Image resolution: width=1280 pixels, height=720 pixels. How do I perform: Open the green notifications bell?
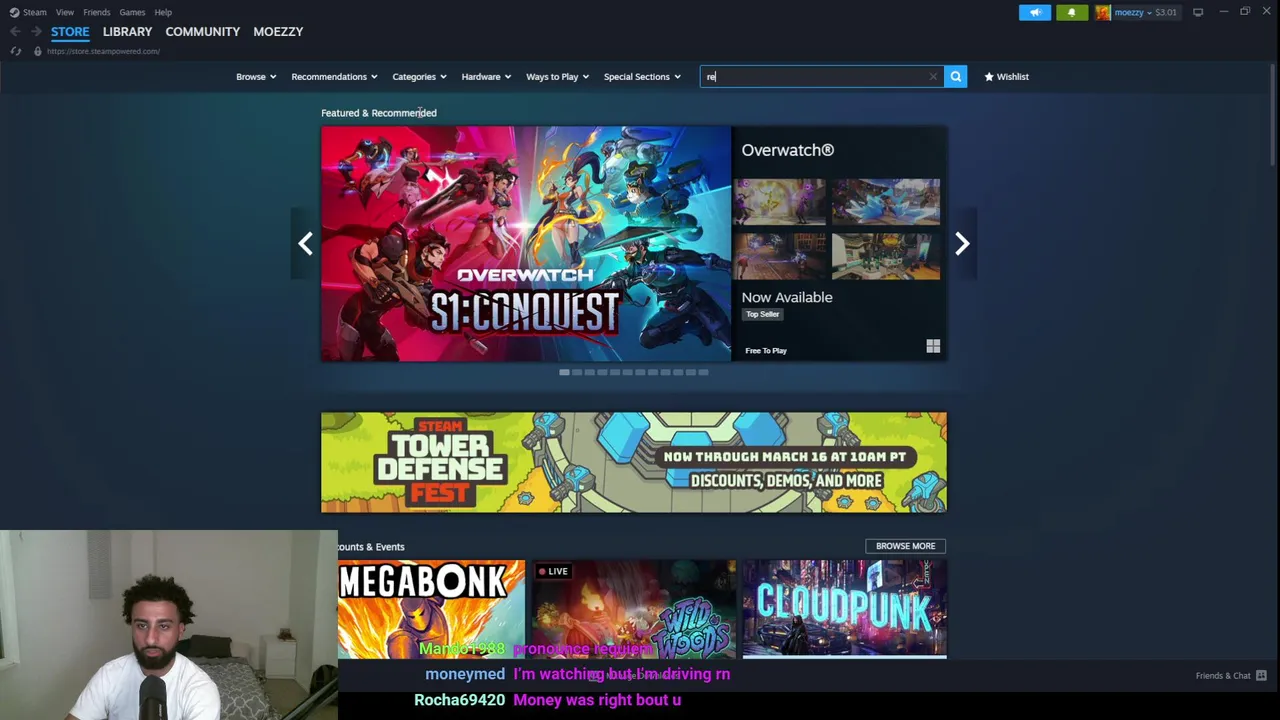click(1071, 12)
